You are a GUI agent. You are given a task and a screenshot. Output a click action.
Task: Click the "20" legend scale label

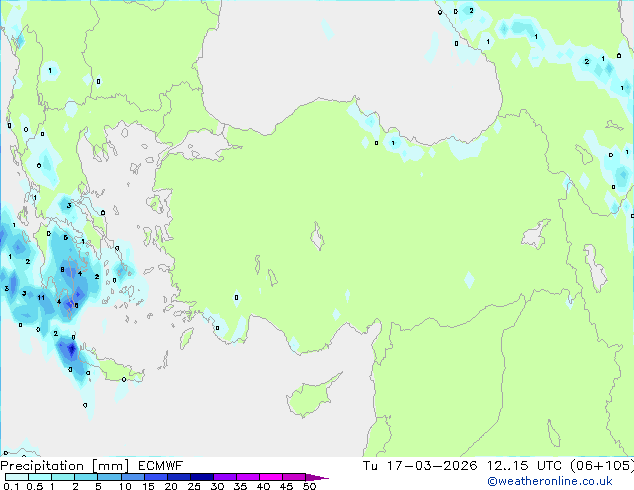point(171,486)
